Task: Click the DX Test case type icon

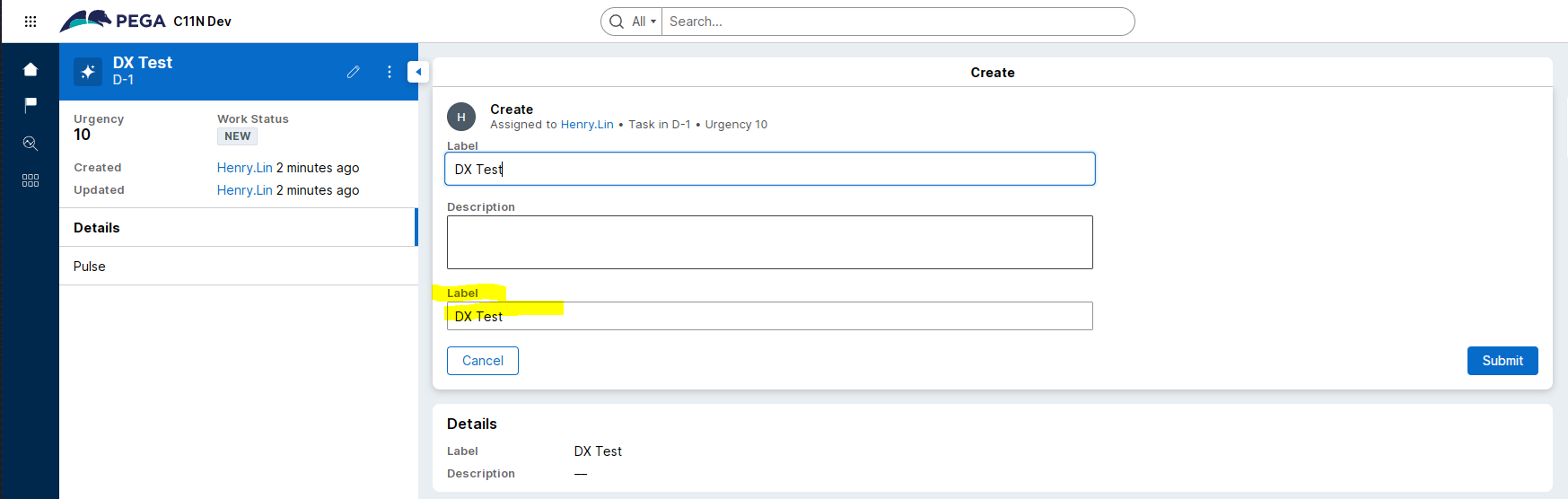Action: click(x=88, y=72)
